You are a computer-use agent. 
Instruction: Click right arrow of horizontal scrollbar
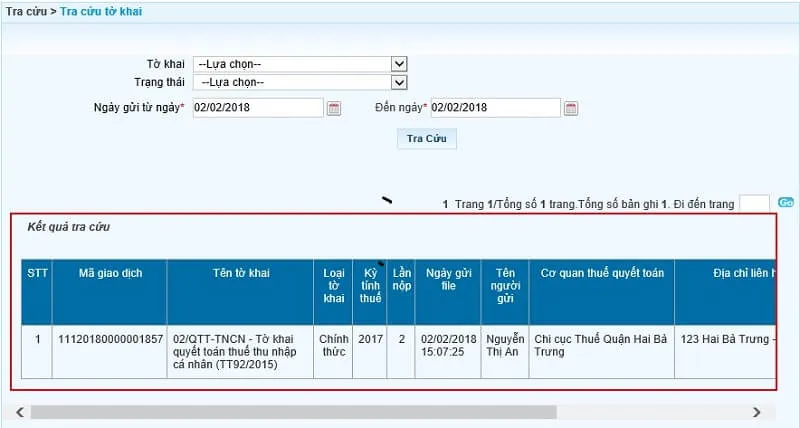point(757,412)
